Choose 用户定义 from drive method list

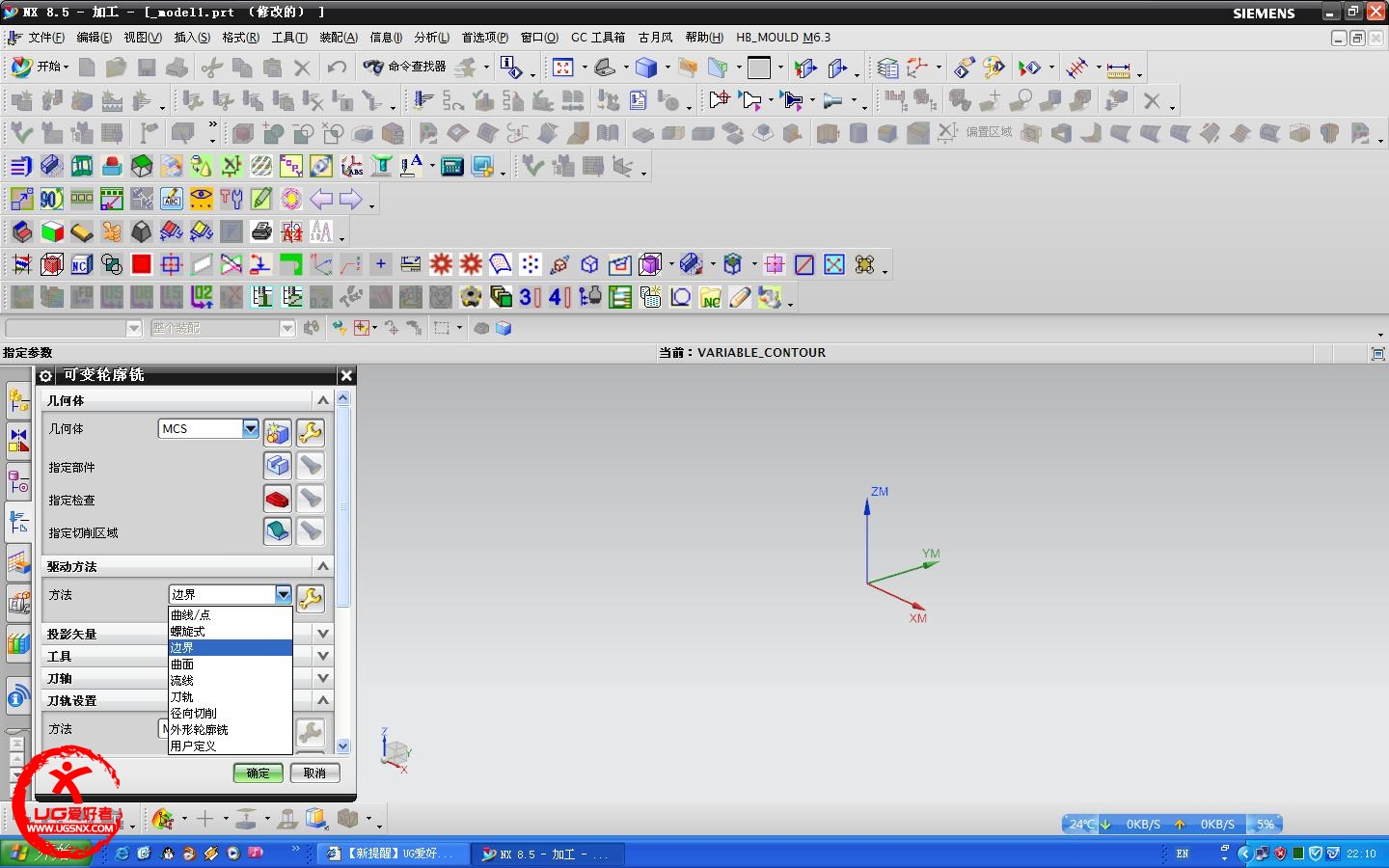pyautogui.click(x=231, y=746)
